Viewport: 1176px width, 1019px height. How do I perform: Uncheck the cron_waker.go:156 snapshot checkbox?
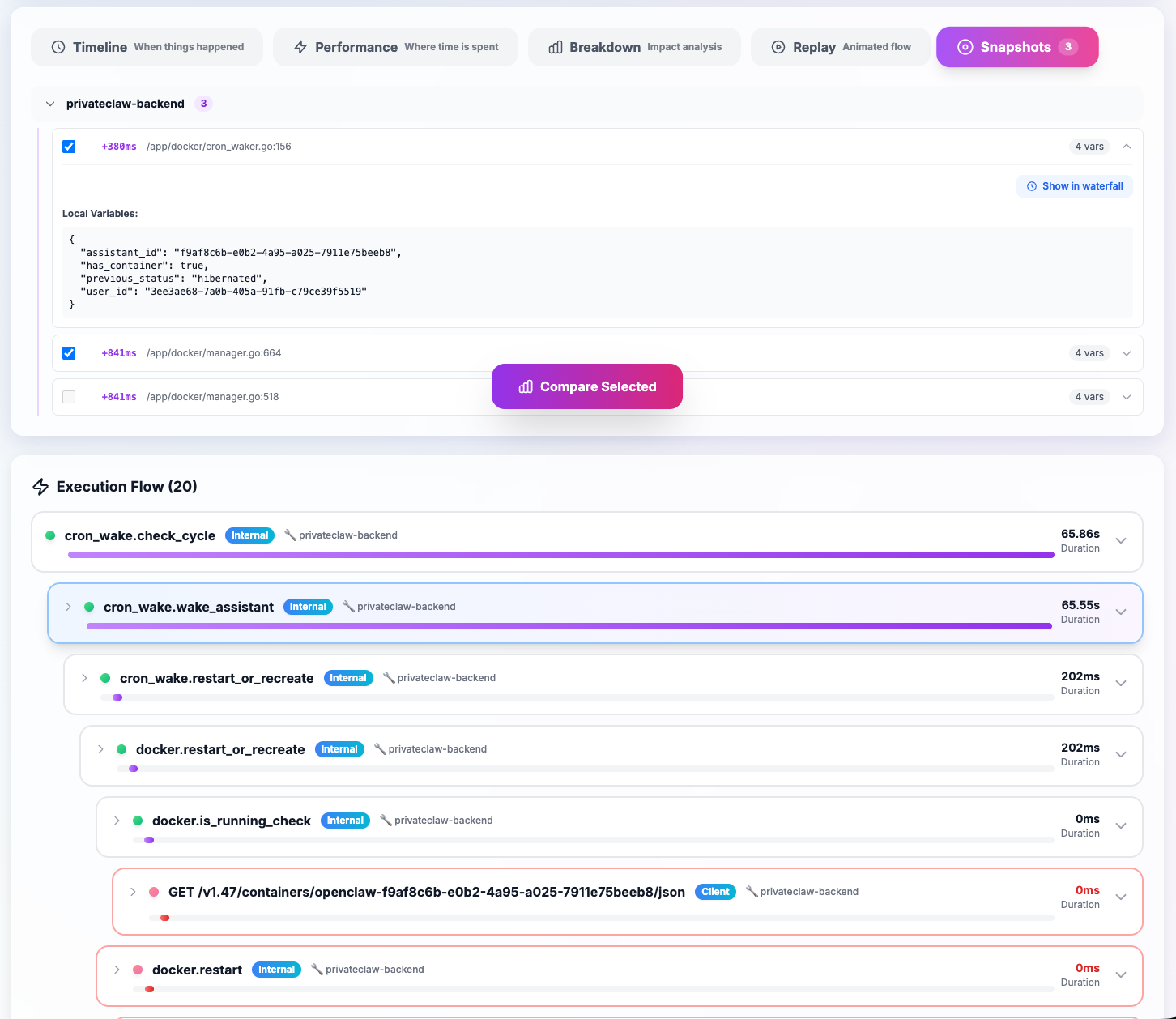pos(69,147)
